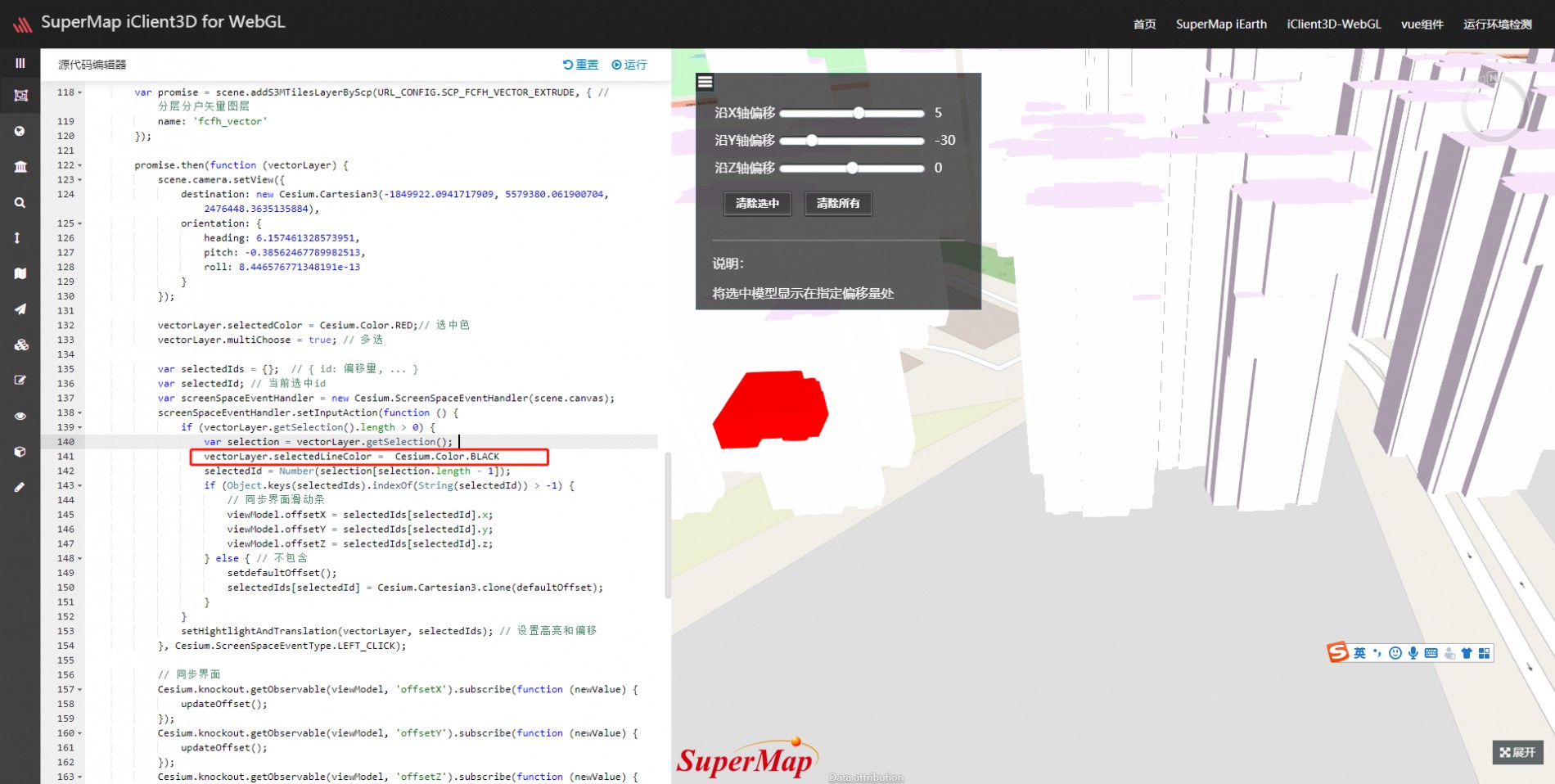Viewport: 1555px width, 784px height.
Task: Open the globe icon sidebar category
Action: tap(20, 131)
